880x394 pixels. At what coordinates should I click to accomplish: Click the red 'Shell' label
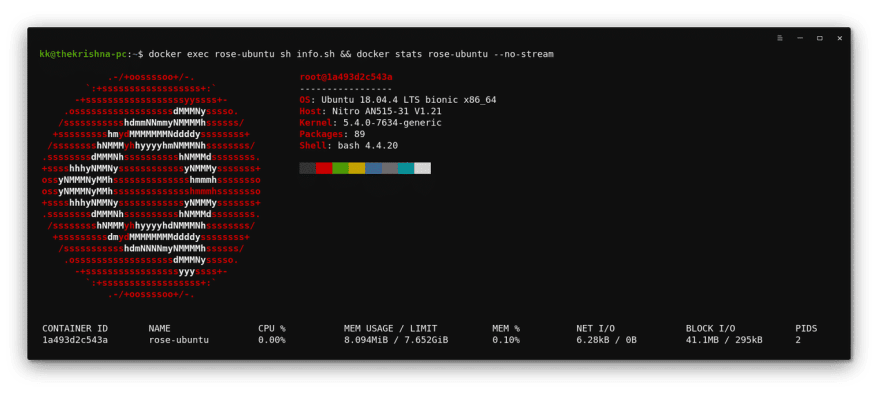[x=313, y=146]
